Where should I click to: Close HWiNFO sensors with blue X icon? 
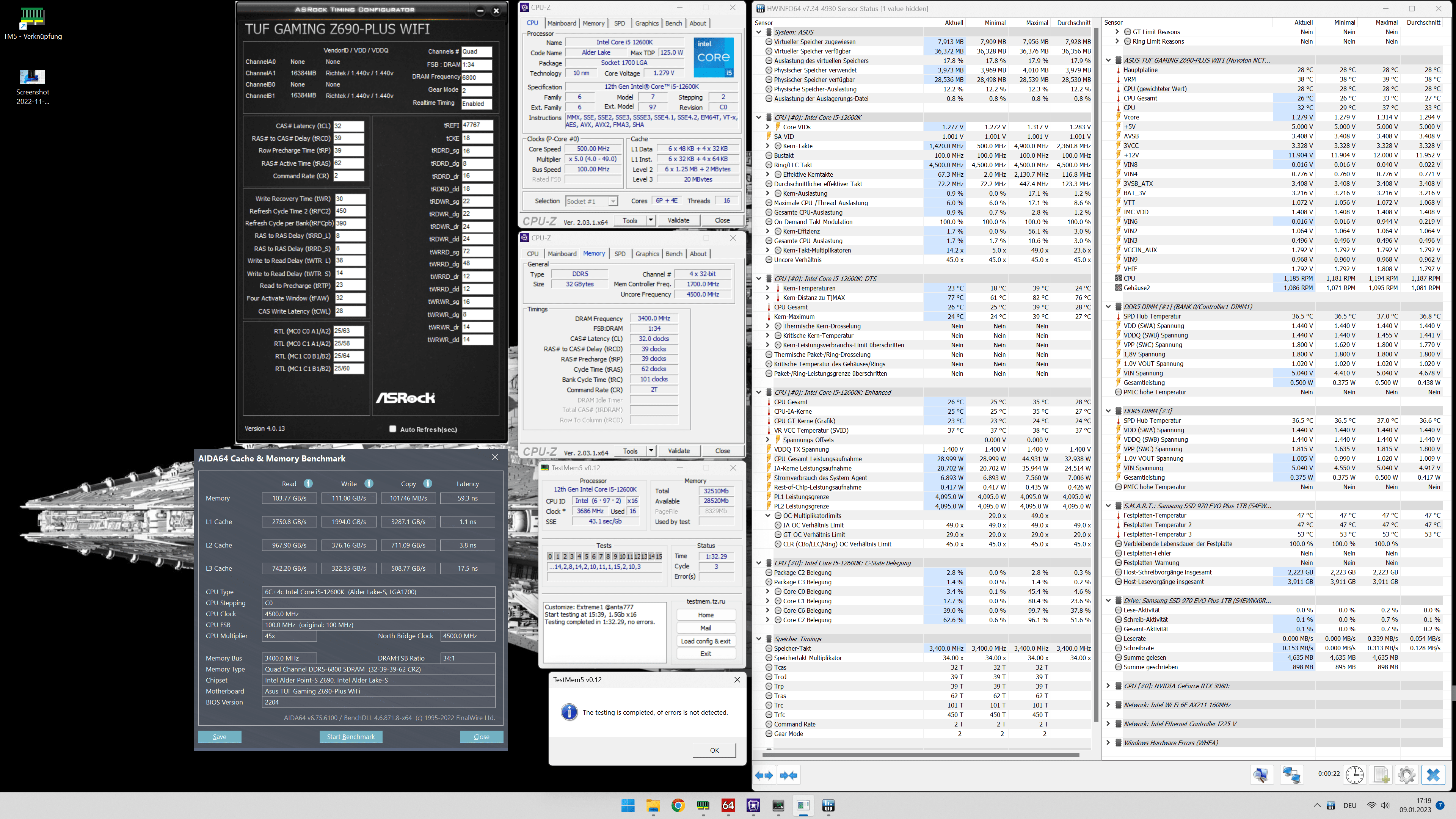pyautogui.click(x=1433, y=775)
